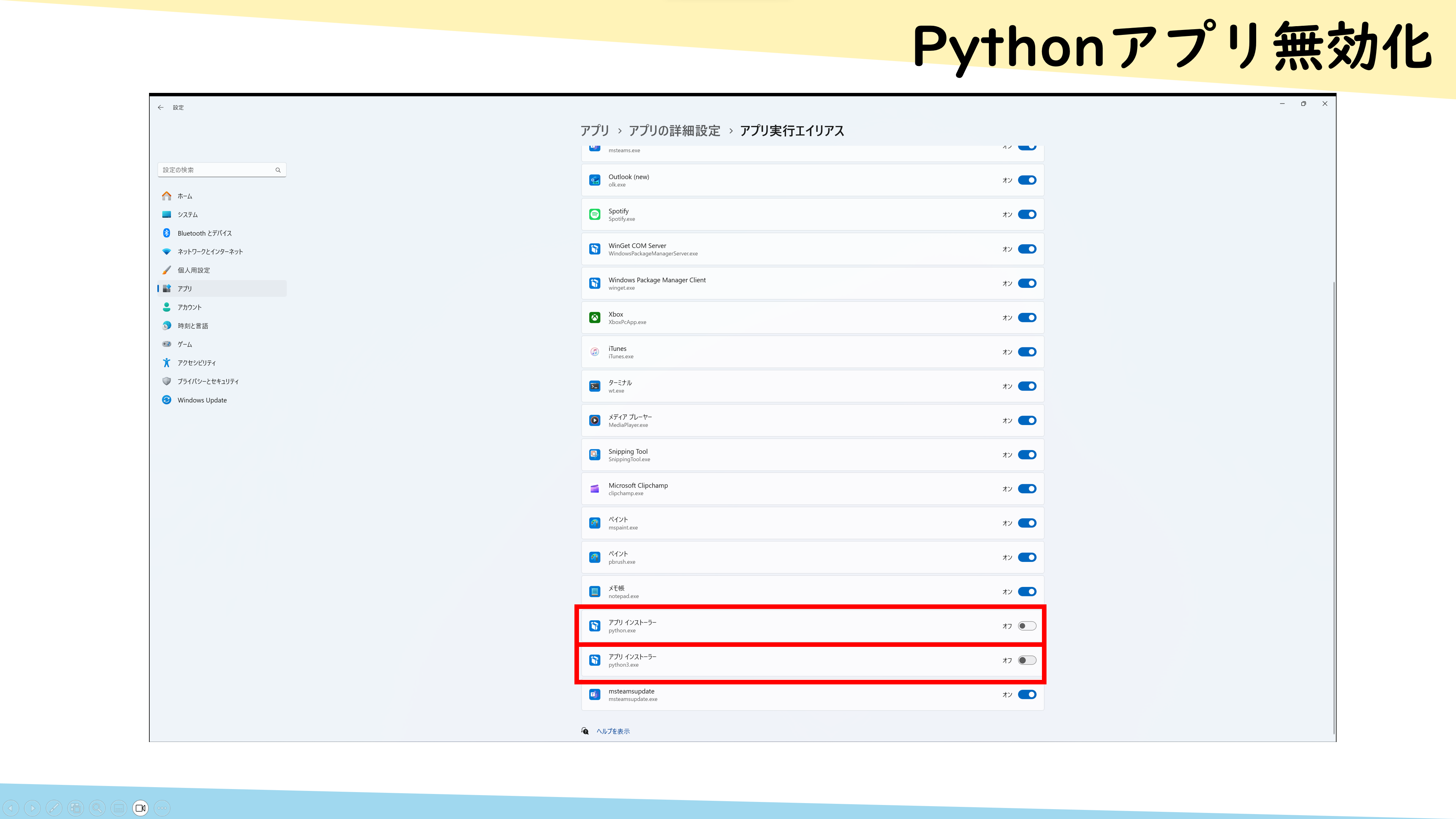The image size is (1456, 819).
Task: Open the ヘルプを表示 link
Action: click(x=613, y=731)
